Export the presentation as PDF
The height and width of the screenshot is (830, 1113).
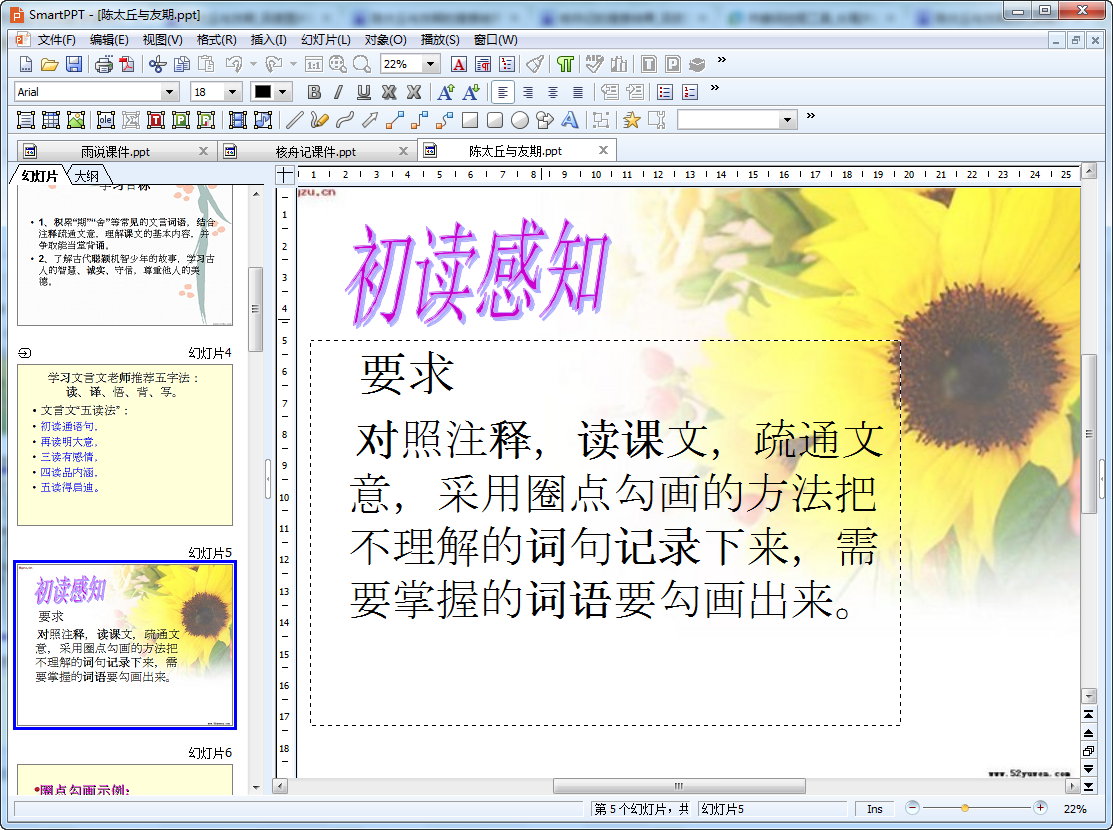coord(127,65)
